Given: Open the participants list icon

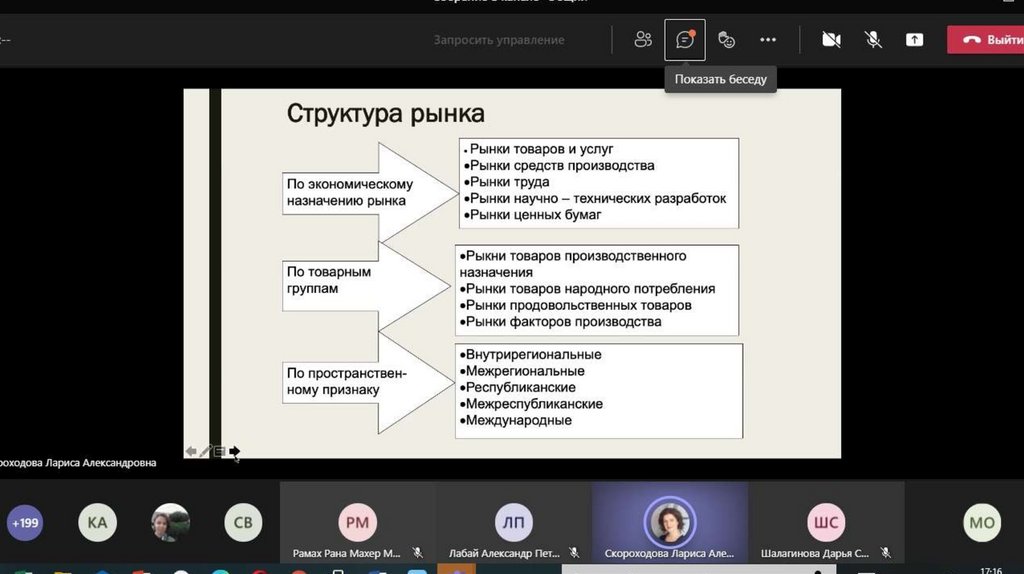Looking at the screenshot, I should [x=643, y=40].
